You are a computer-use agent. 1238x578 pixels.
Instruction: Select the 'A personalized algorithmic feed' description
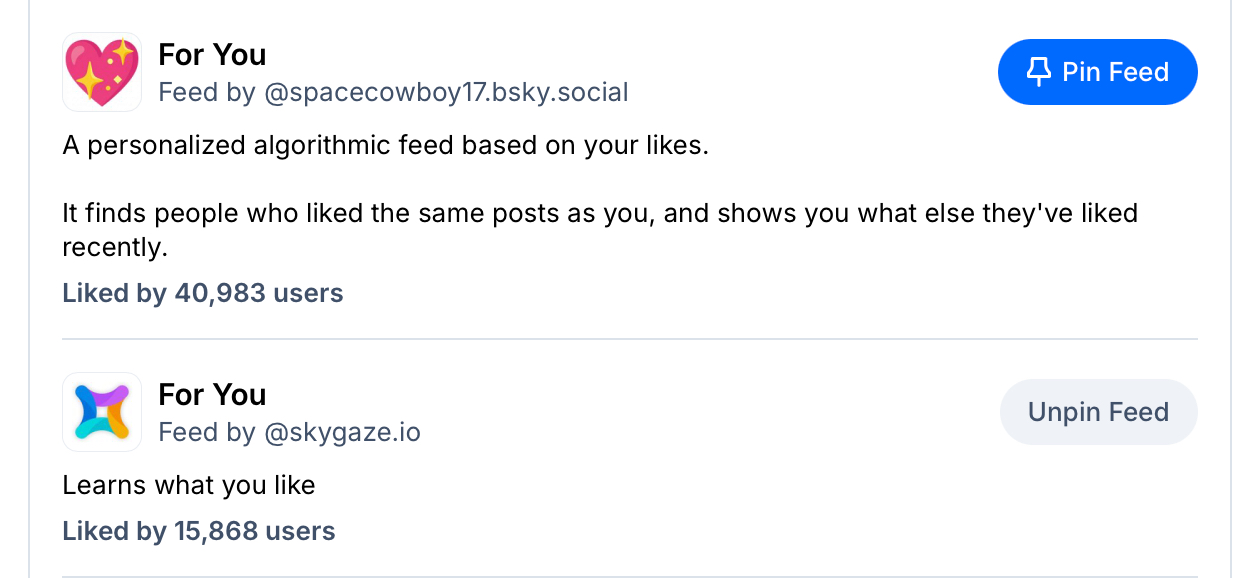click(385, 146)
